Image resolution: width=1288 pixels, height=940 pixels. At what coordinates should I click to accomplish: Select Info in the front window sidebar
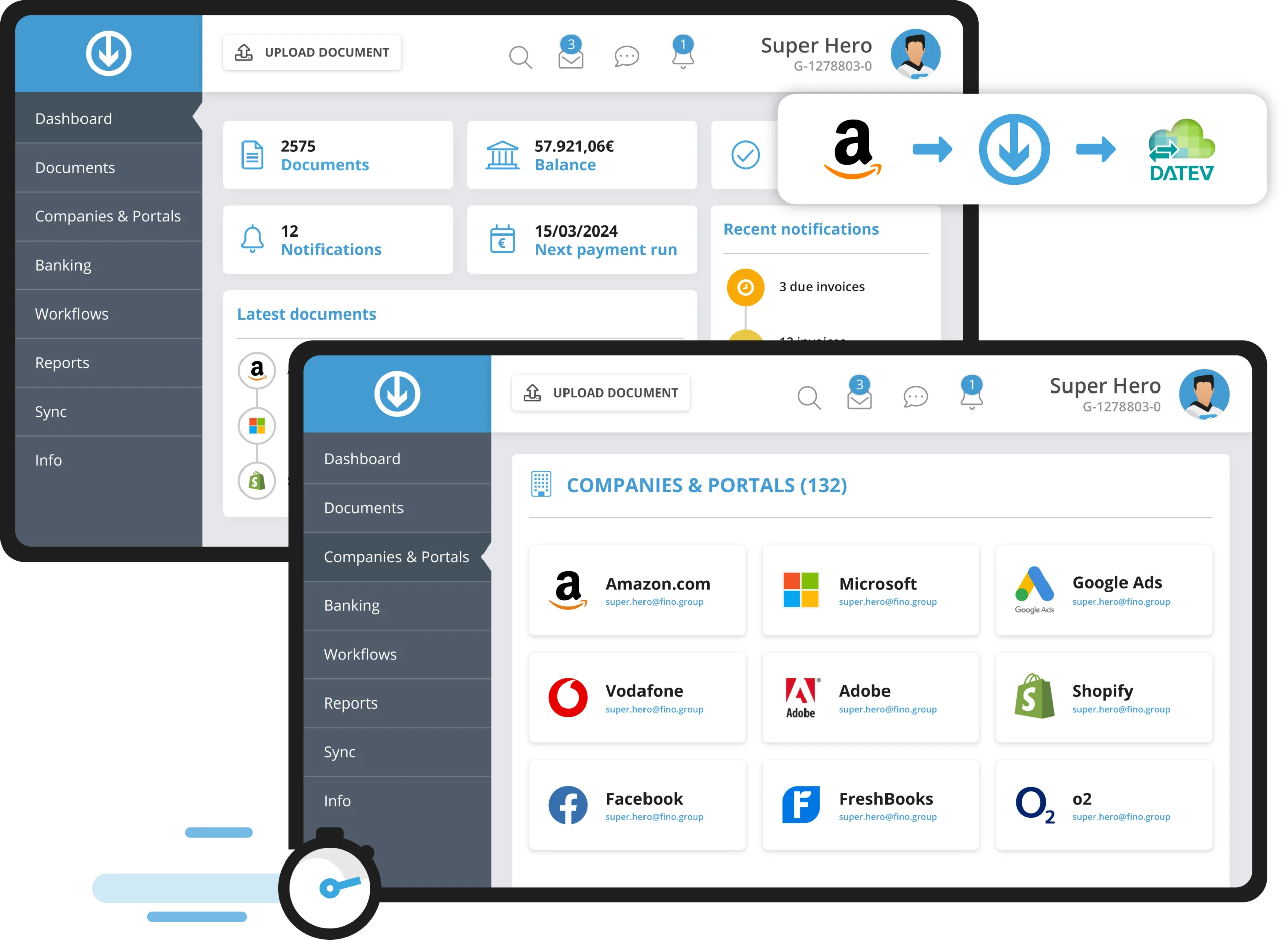(397, 801)
